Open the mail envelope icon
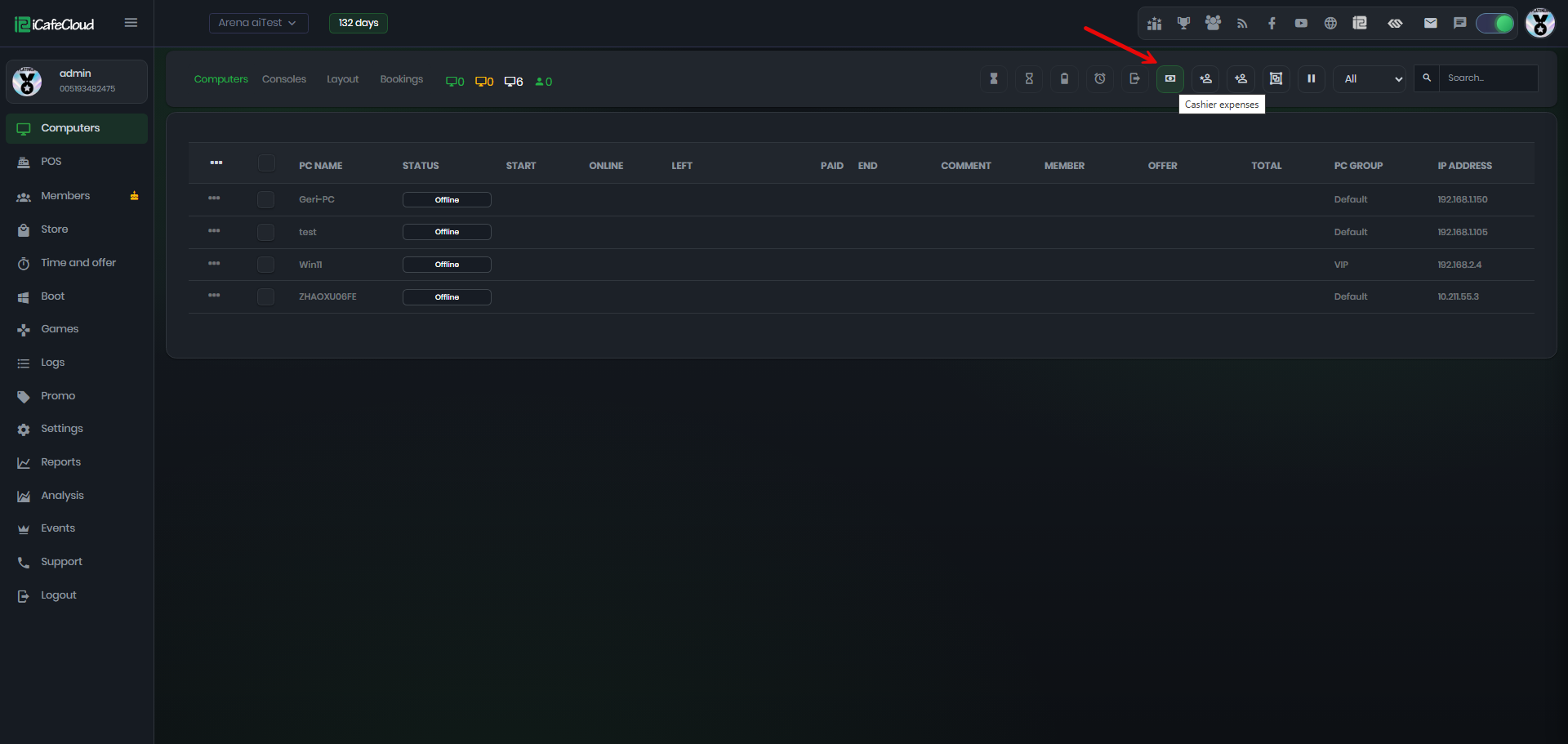The image size is (1568, 744). pyautogui.click(x=1431, y=23)
